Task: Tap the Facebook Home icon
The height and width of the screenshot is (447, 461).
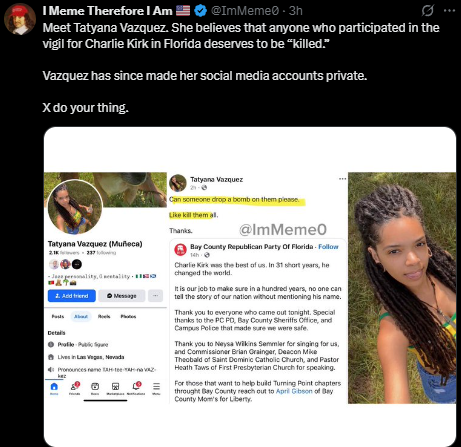Action: [54, 388]
